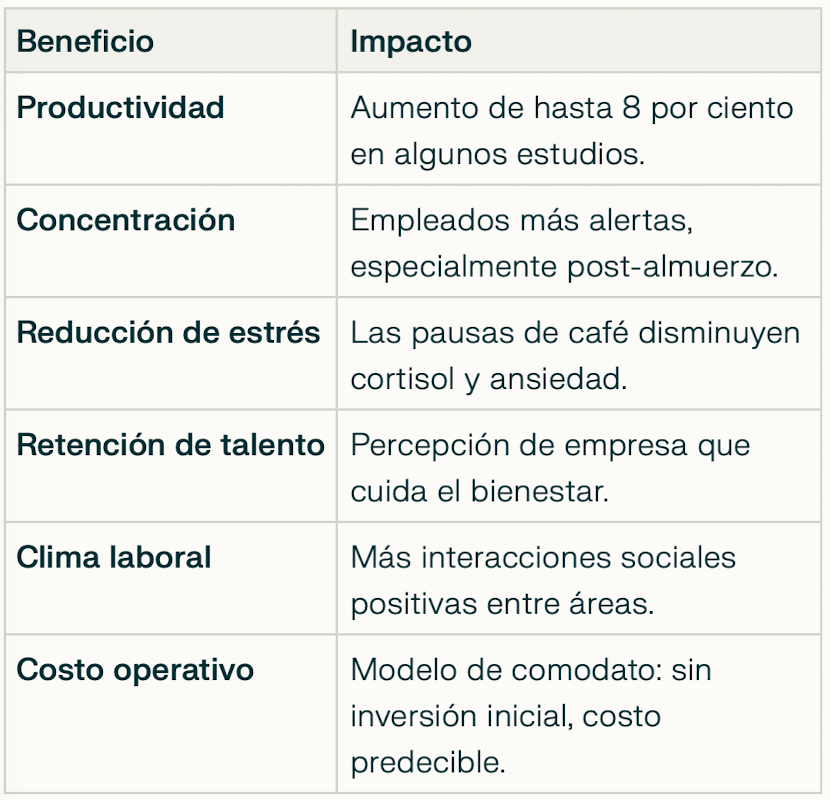Select the 'Costo operativo' row label
Image resolution: width=830 pixels, height=800 pixels.
click(135, 670)
